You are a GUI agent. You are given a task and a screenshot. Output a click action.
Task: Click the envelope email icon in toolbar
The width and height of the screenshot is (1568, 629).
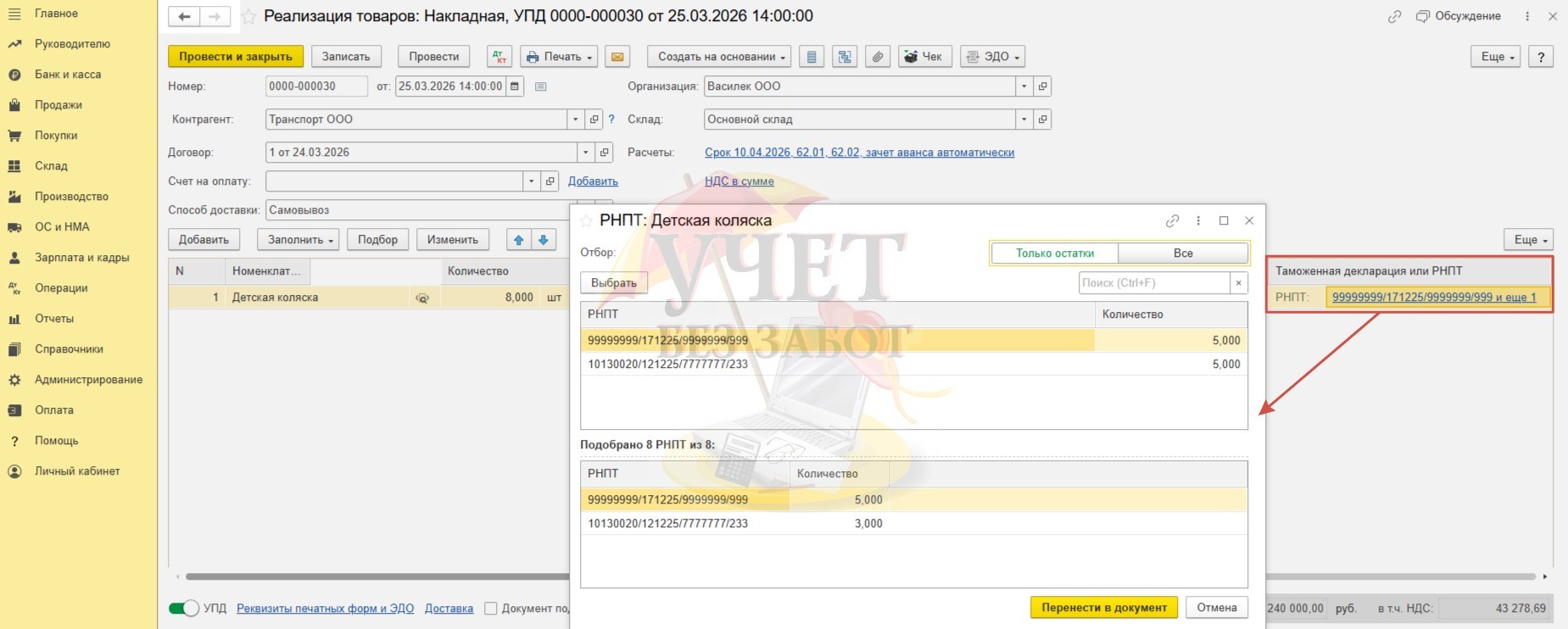tap(617, 57)
